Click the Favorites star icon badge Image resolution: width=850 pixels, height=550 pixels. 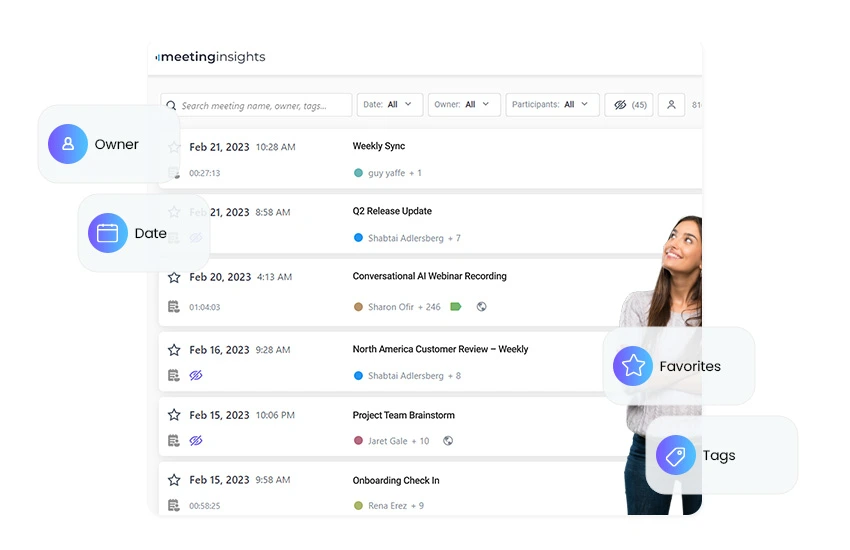coord(633,366)
